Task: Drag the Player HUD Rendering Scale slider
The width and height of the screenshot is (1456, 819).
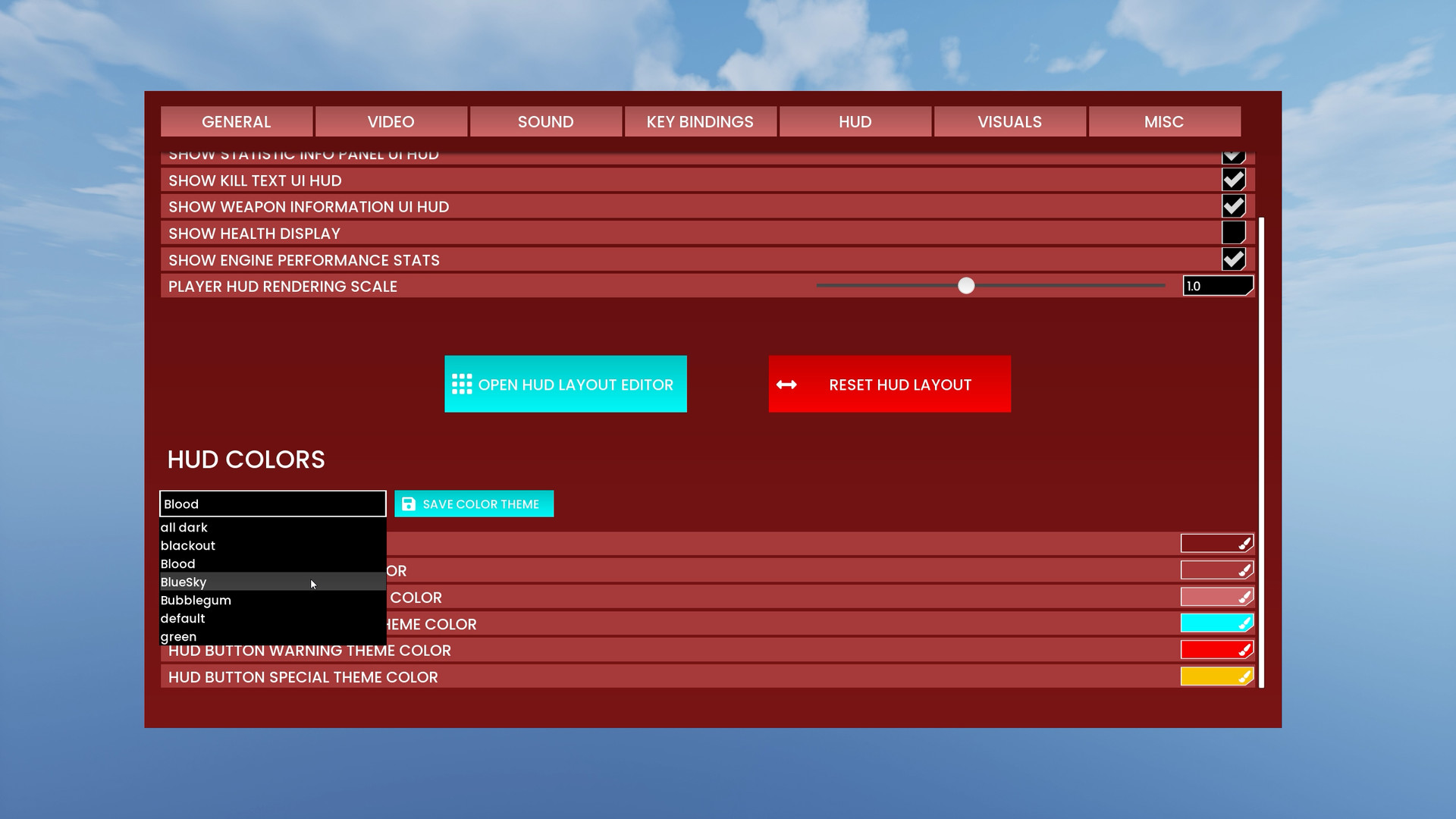Action: (x=965, y=286)
